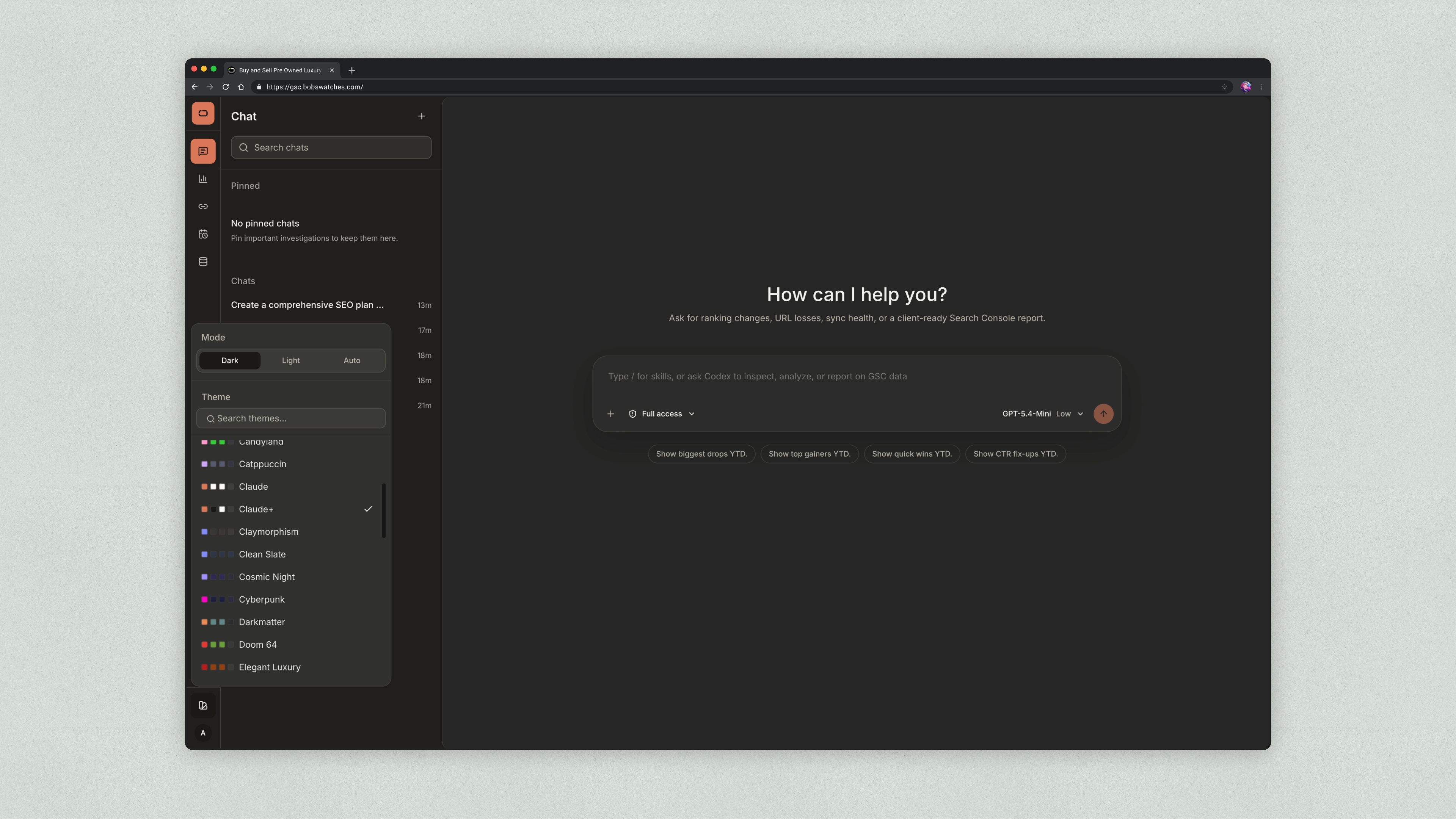This screenshot has height=819, width=1456.
Task: Click the orange app logo icon
Action: (203, 113)
